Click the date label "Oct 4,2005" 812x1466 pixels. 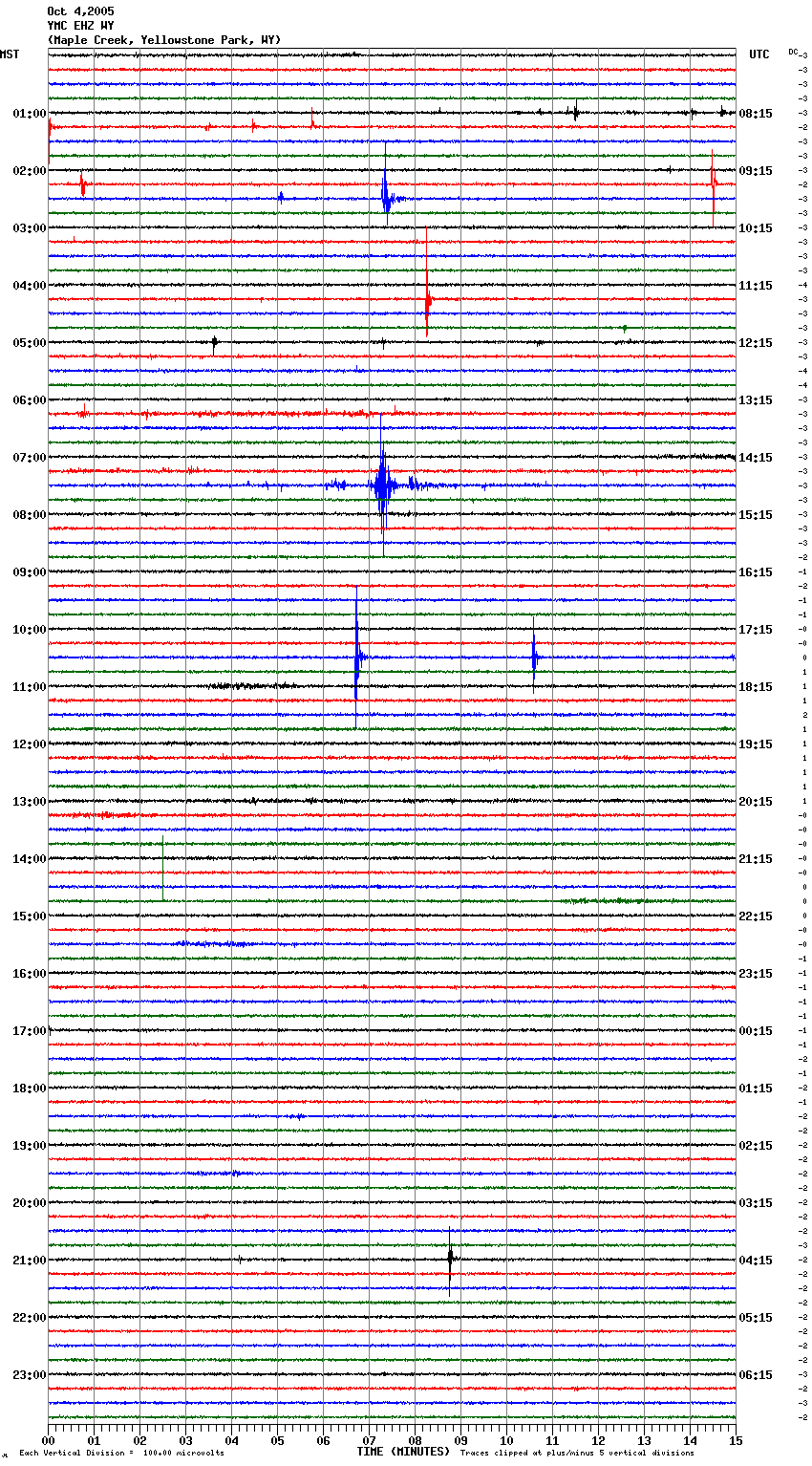(80, 11)
